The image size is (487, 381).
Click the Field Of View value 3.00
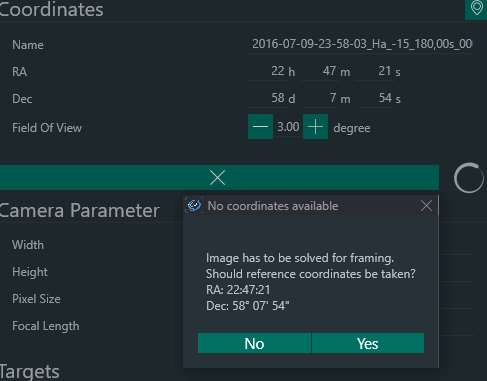288,127
